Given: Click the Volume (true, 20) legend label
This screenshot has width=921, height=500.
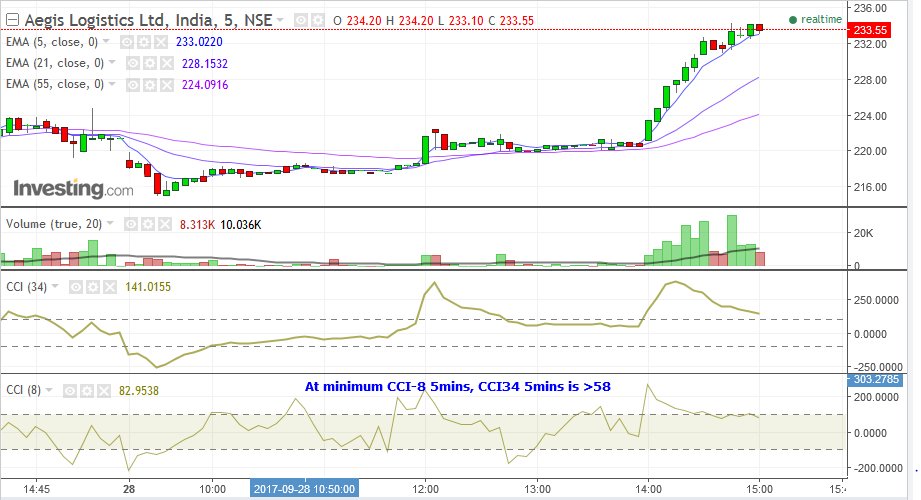Looking at the screenshot, I should 53,224.
